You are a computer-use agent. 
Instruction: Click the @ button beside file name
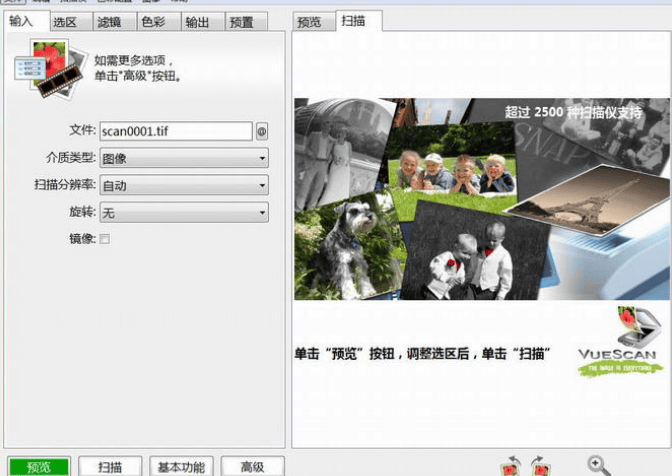pos(262,131)
